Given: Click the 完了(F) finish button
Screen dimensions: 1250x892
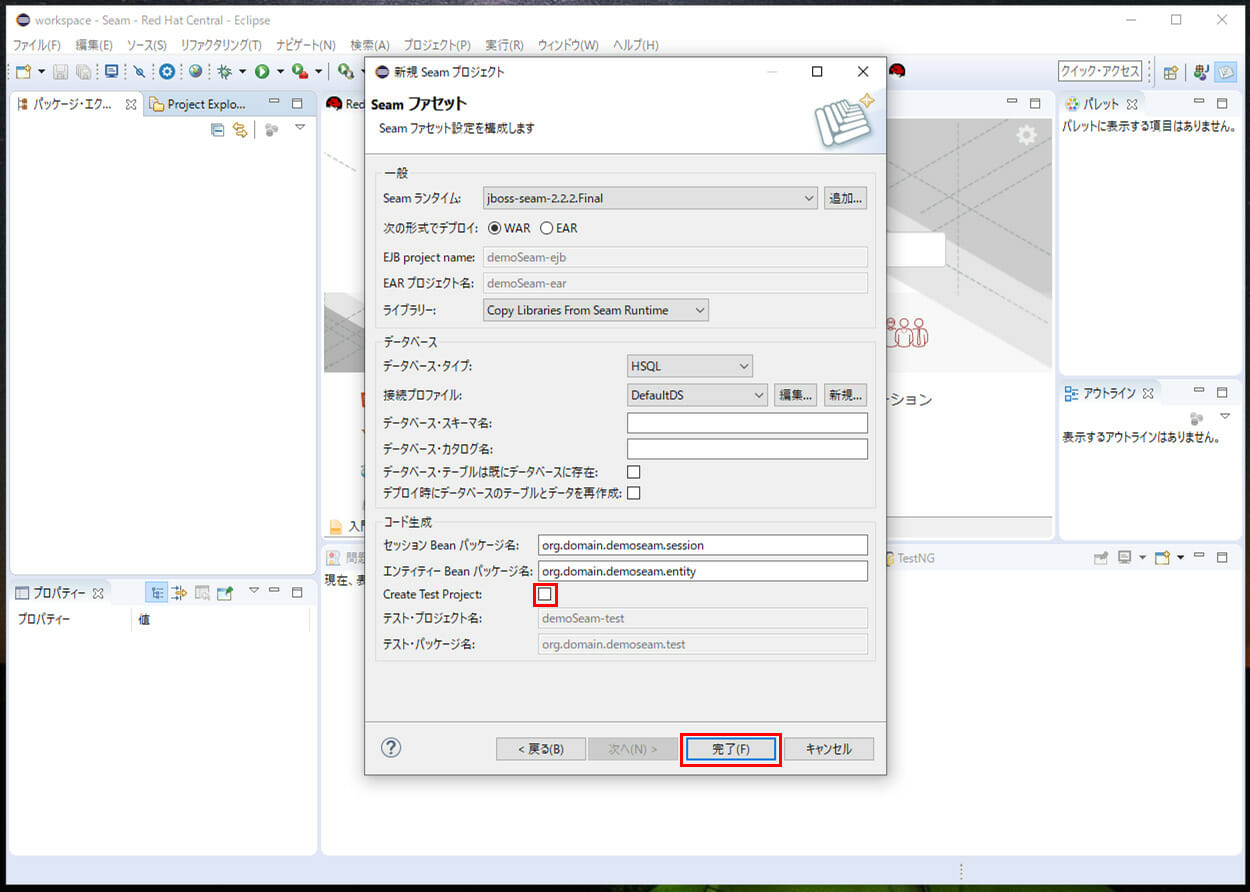Looking at the screenshot, I should pos(730,749).
